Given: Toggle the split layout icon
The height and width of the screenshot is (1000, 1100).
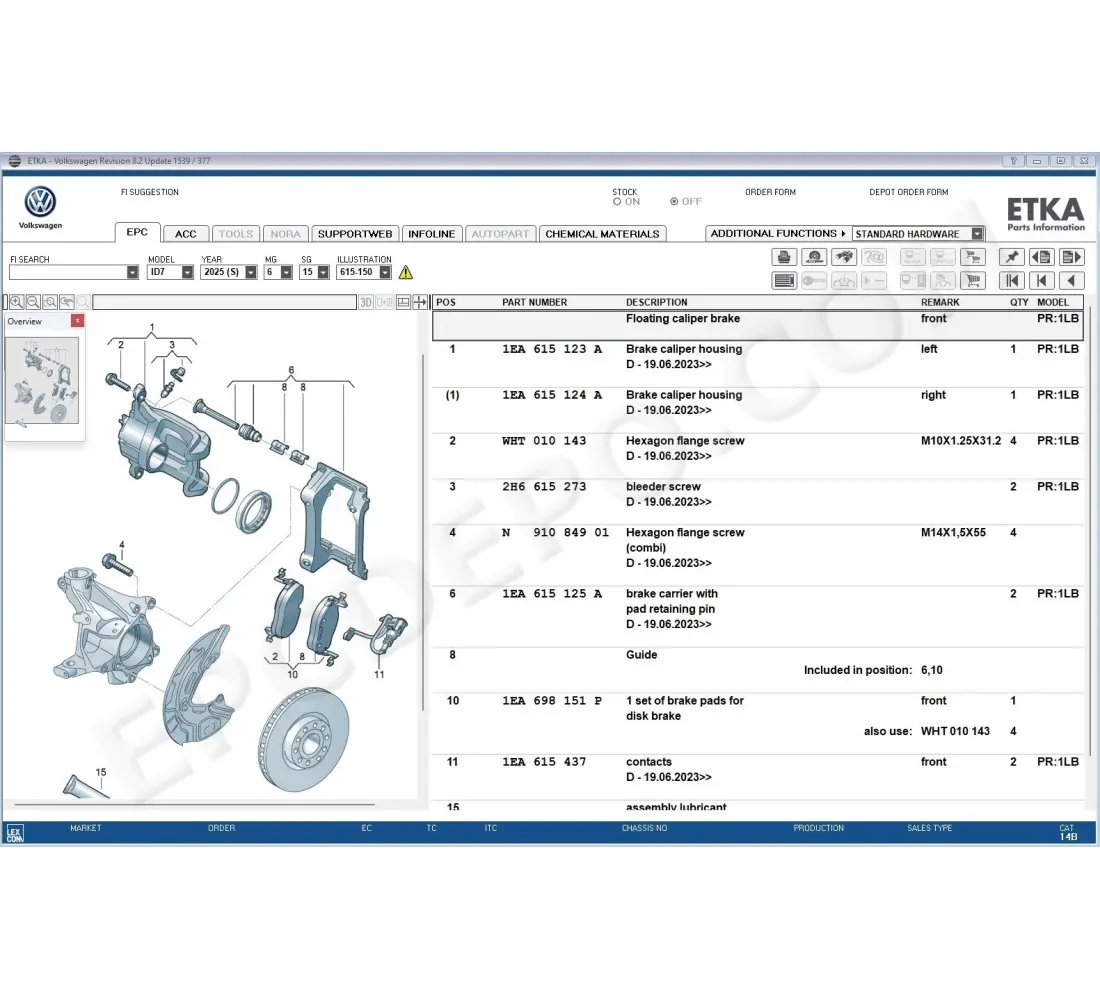Looking at the screenshot, I should 403,302.
